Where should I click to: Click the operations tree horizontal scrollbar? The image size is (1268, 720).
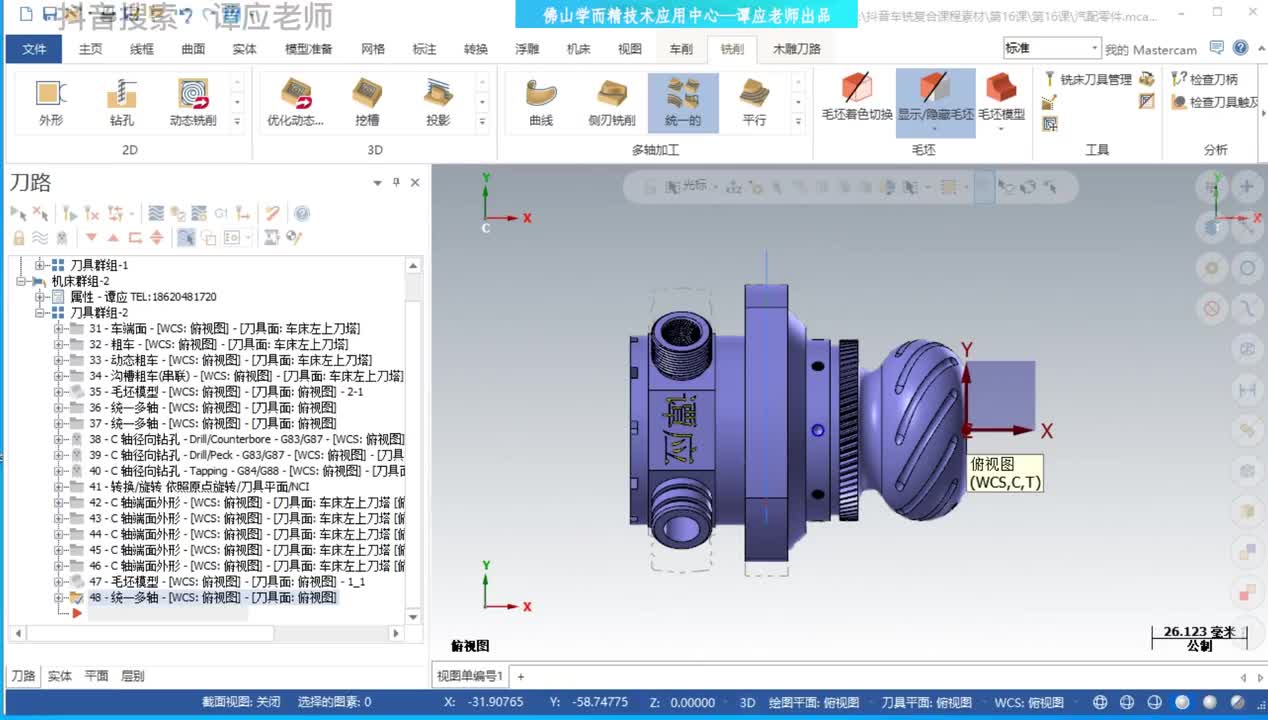click(208, 633)
